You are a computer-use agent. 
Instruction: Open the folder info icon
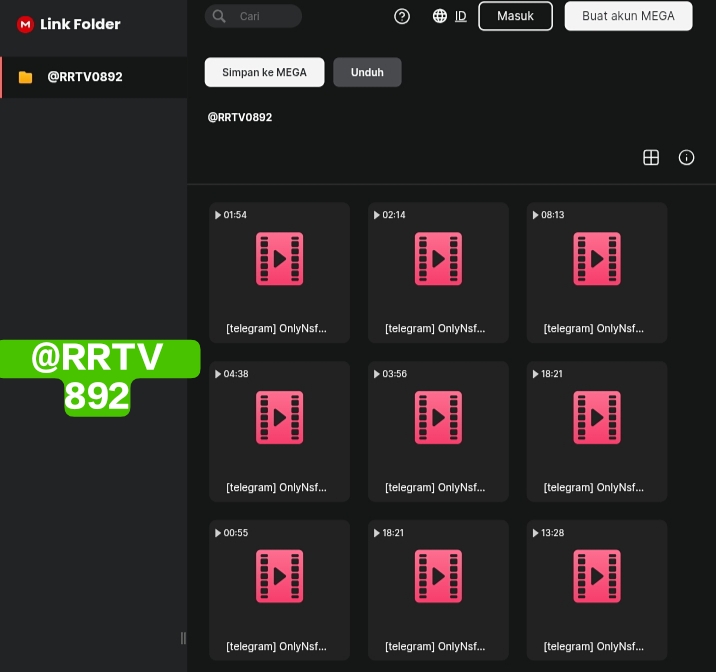[x=686, y=158]
